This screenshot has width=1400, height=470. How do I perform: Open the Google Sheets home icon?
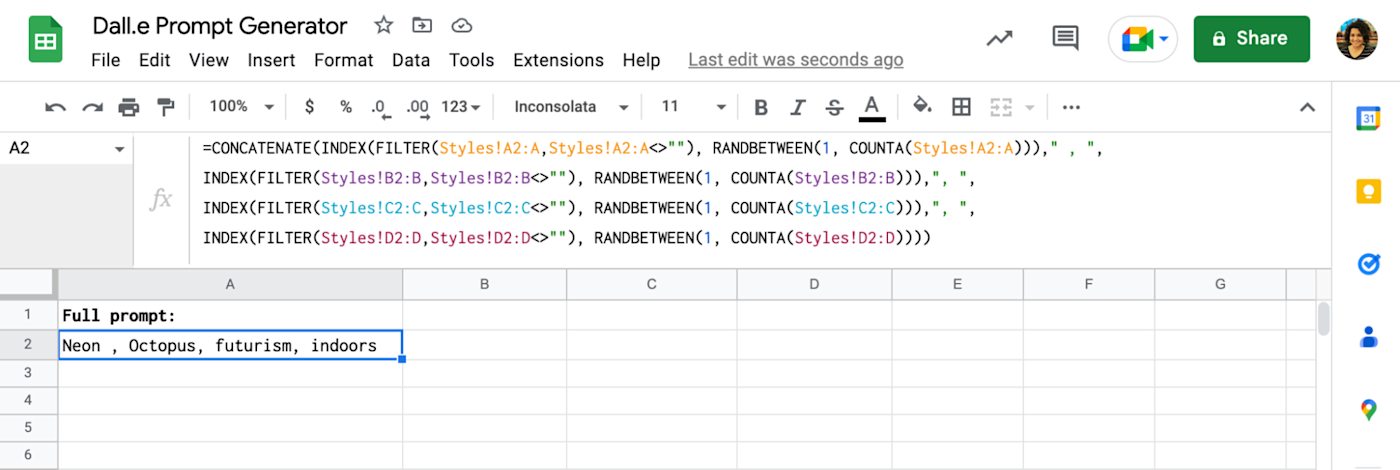pyautogui.click(x=45, y=40)
